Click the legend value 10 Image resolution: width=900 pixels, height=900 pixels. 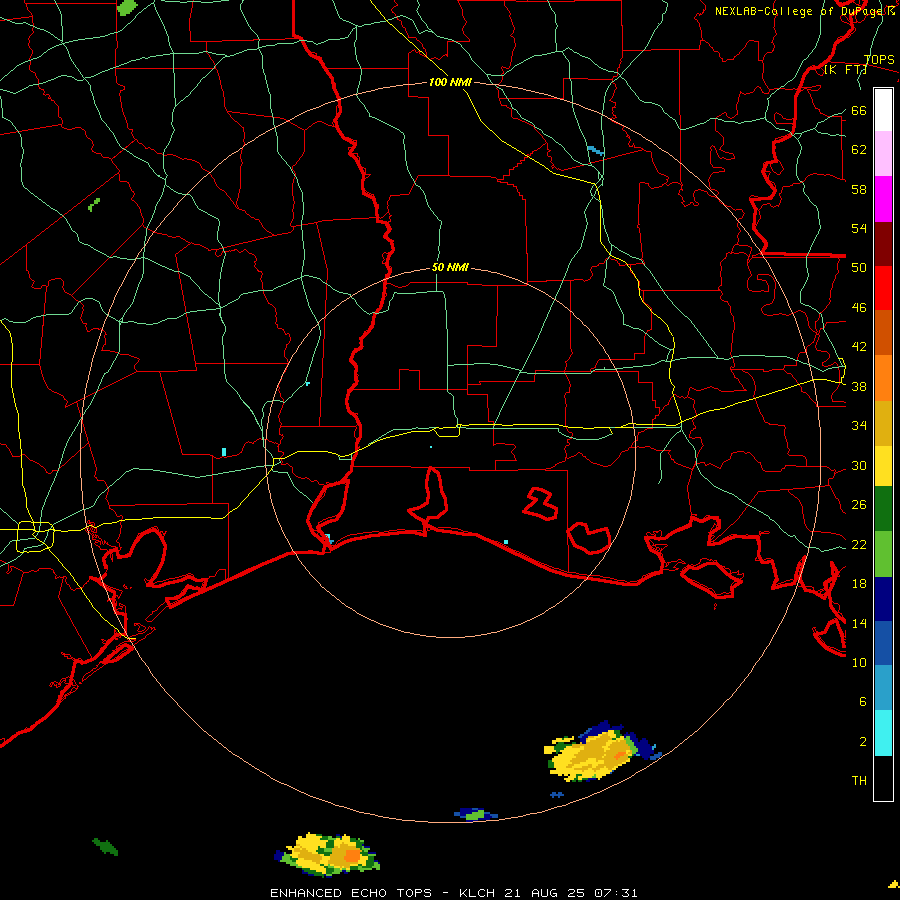click(x=859, y=662)
